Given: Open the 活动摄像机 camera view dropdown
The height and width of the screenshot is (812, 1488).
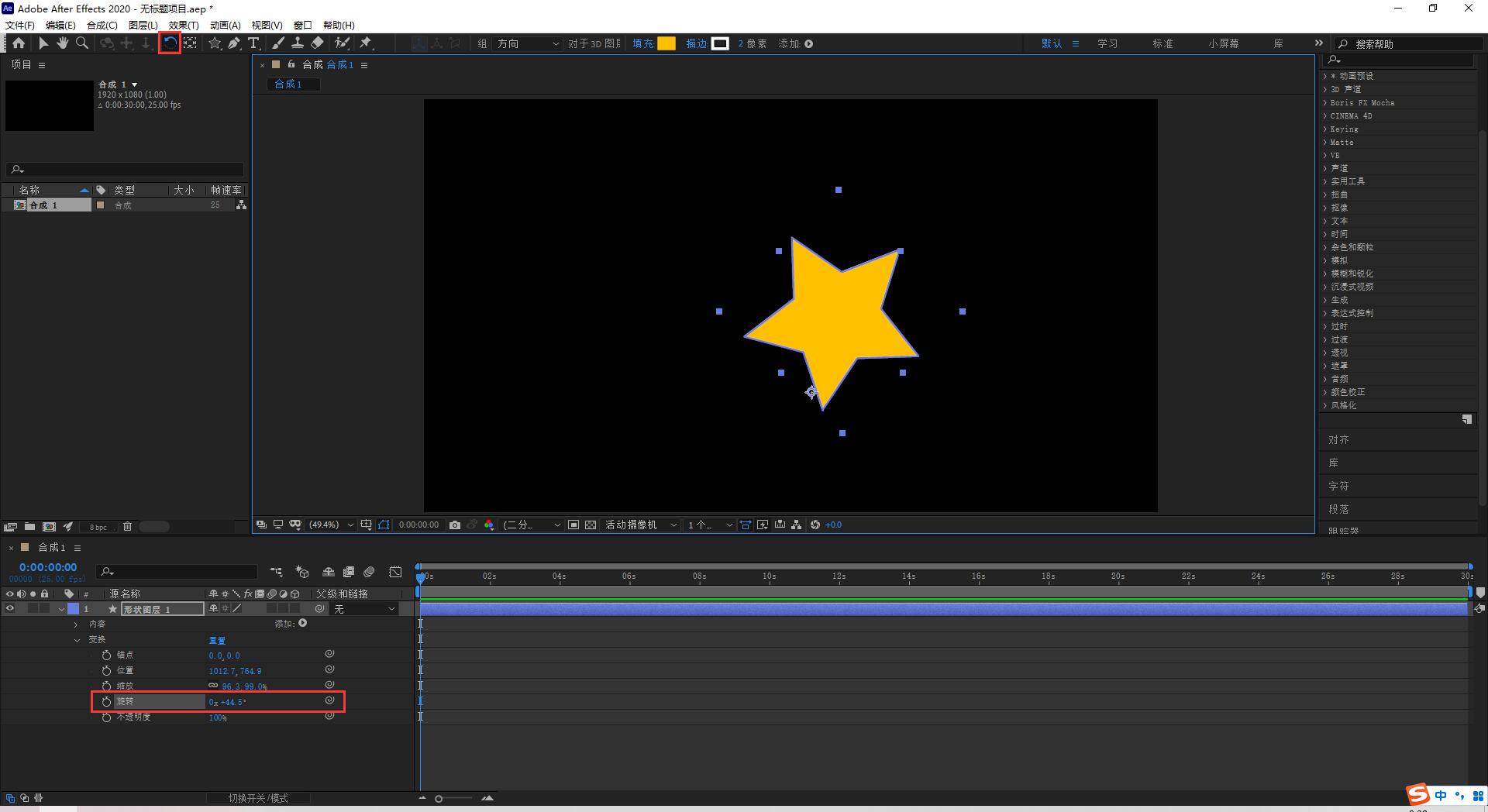Looking at the screenshot, I should [641, 525].
